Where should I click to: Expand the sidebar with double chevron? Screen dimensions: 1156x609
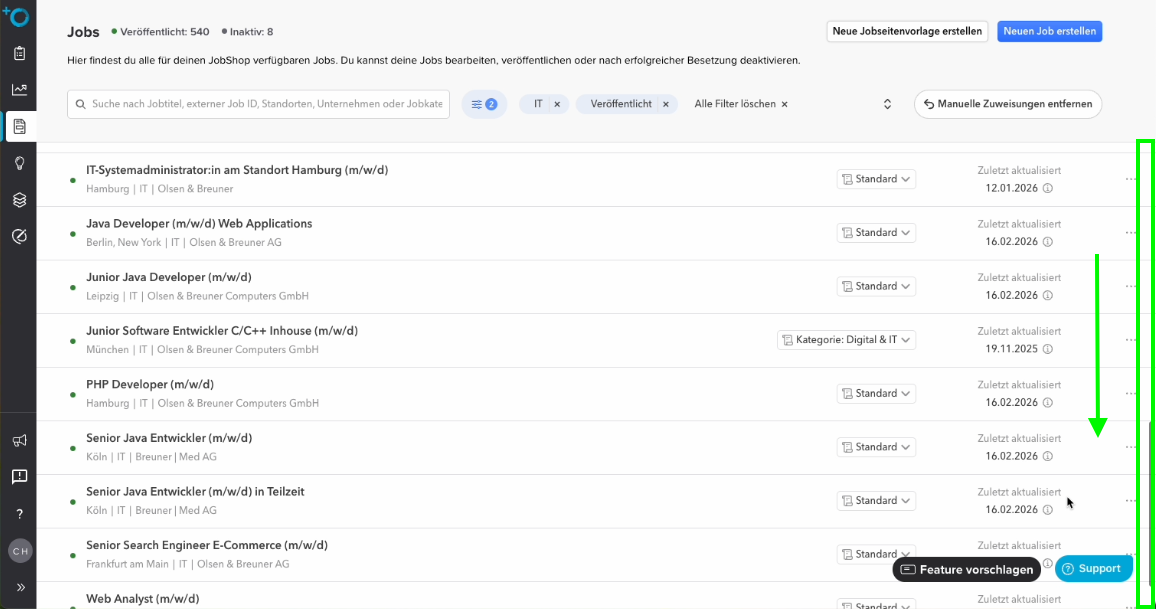[x=20, y=588]
